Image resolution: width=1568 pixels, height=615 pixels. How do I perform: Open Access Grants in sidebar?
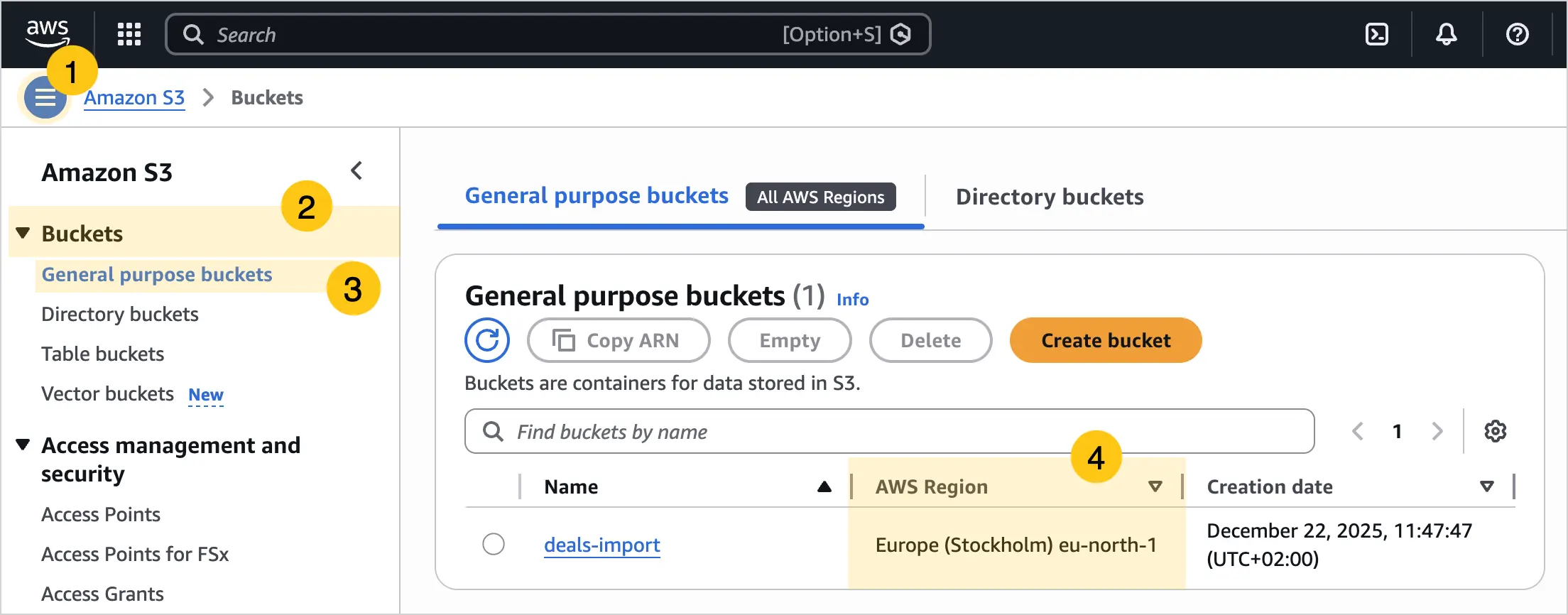(102, 594)
